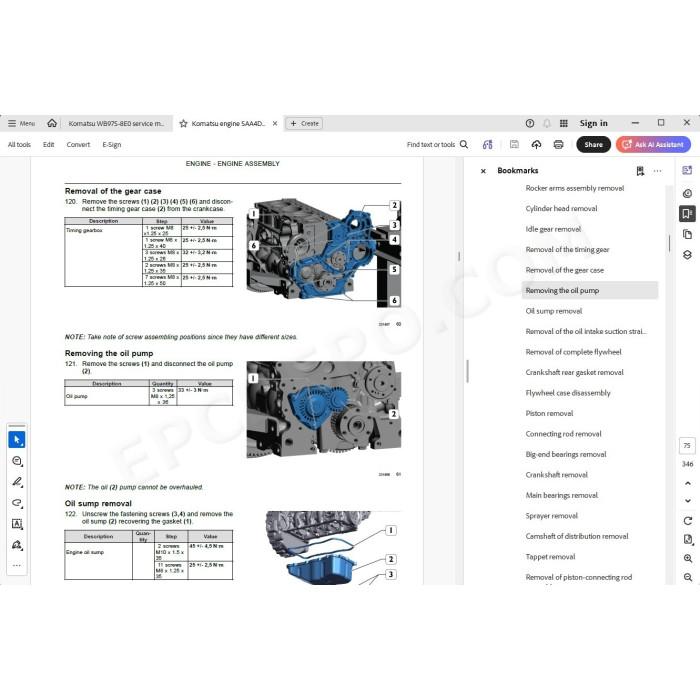
Task: Click Find text or tools search field
Action: [437, 145]
